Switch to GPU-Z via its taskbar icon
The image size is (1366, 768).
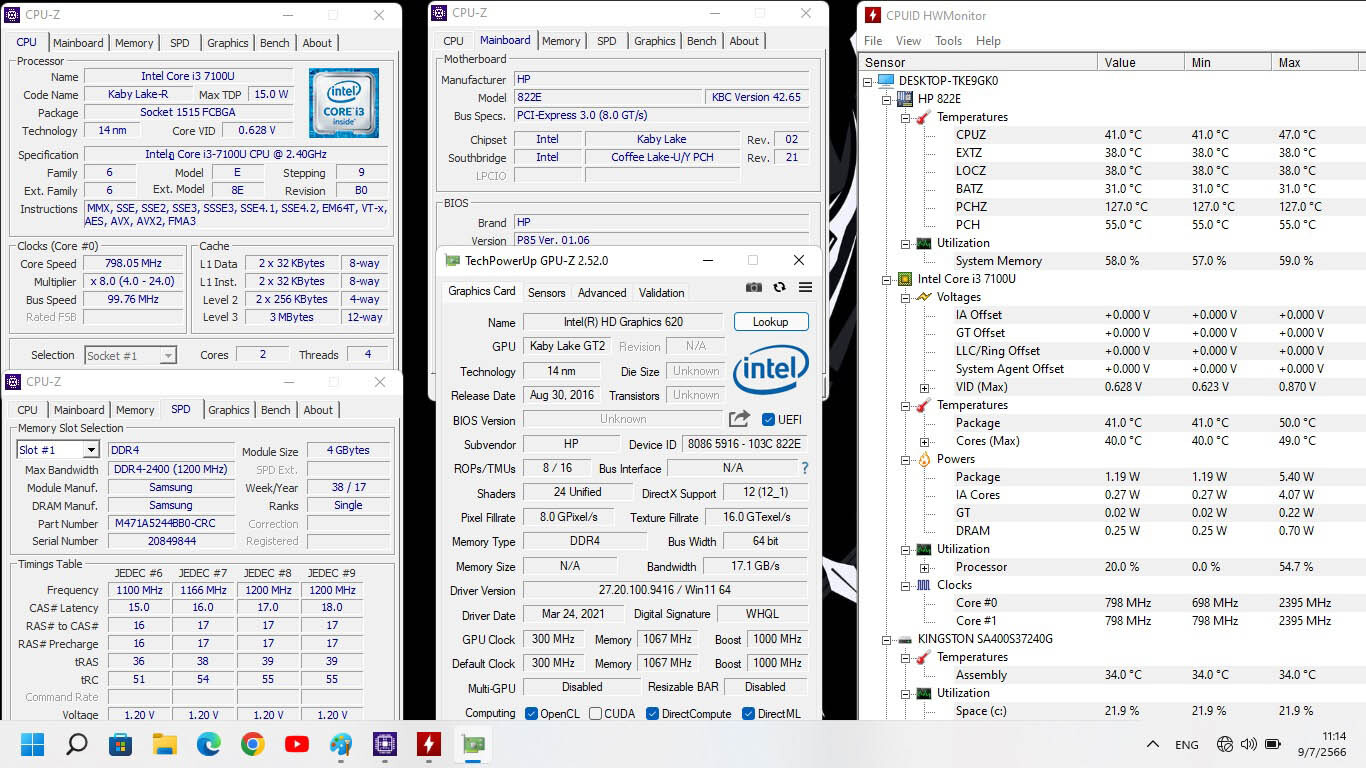[x=473, y=744]
